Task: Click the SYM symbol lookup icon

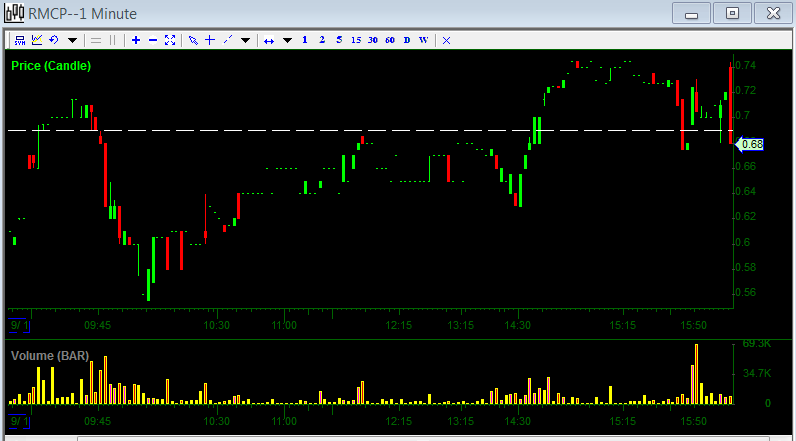Action: coord(20,40)
